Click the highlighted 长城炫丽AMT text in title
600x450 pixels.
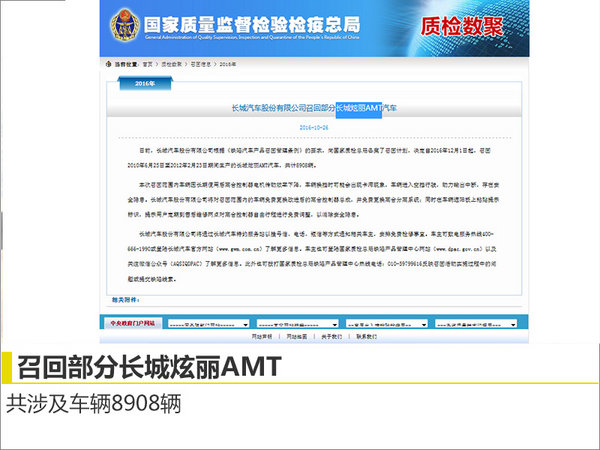pos(359,109)
